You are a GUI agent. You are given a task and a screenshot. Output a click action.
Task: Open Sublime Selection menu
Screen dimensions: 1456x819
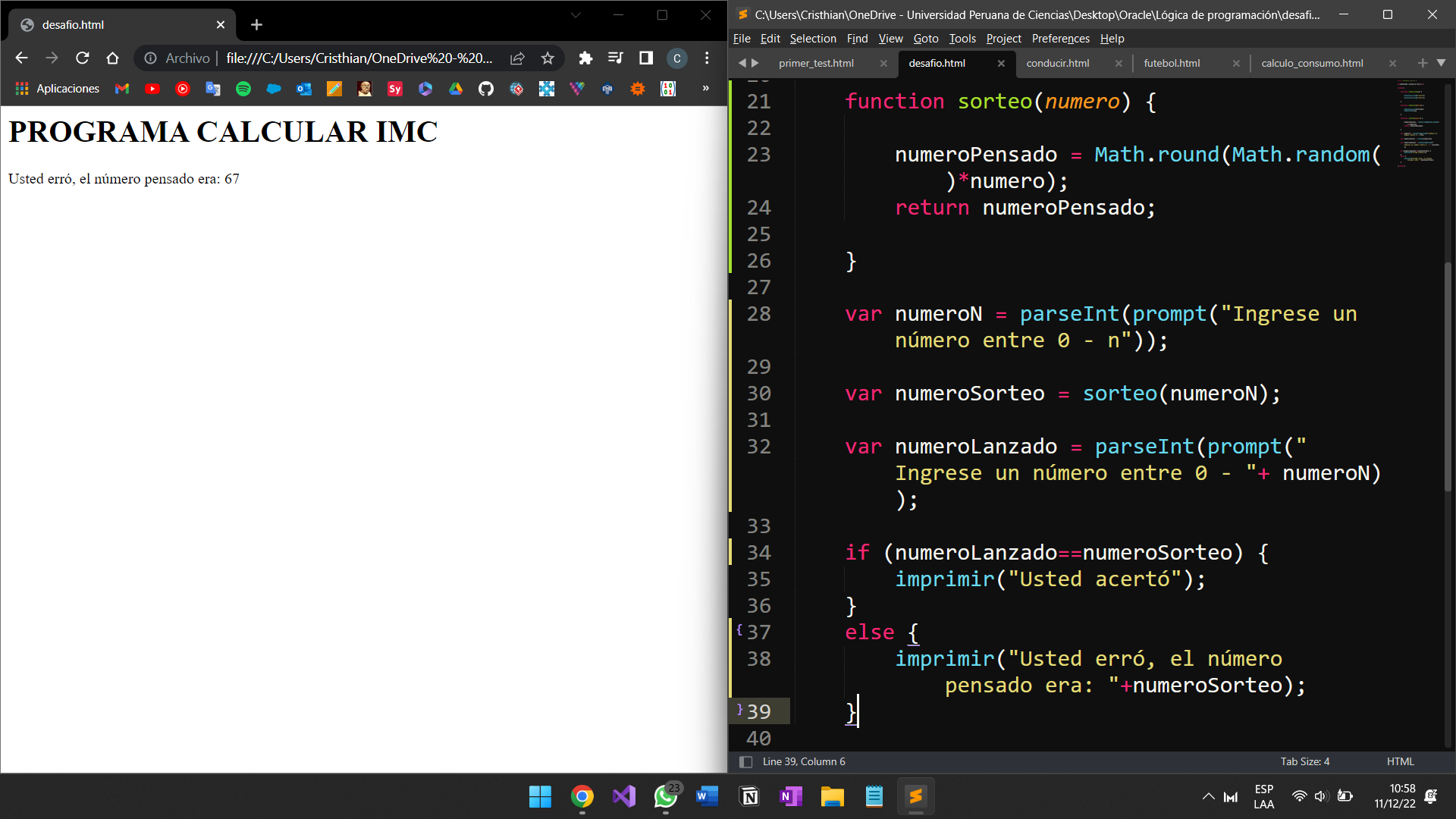tap(812, 39)
